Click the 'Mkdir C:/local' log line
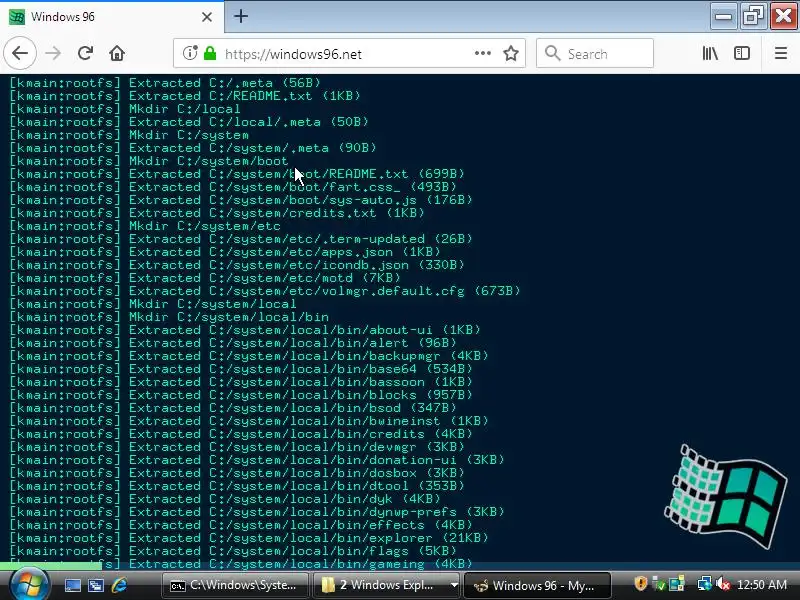The height and width of the screenshot is (600, 800). [125, 109]
